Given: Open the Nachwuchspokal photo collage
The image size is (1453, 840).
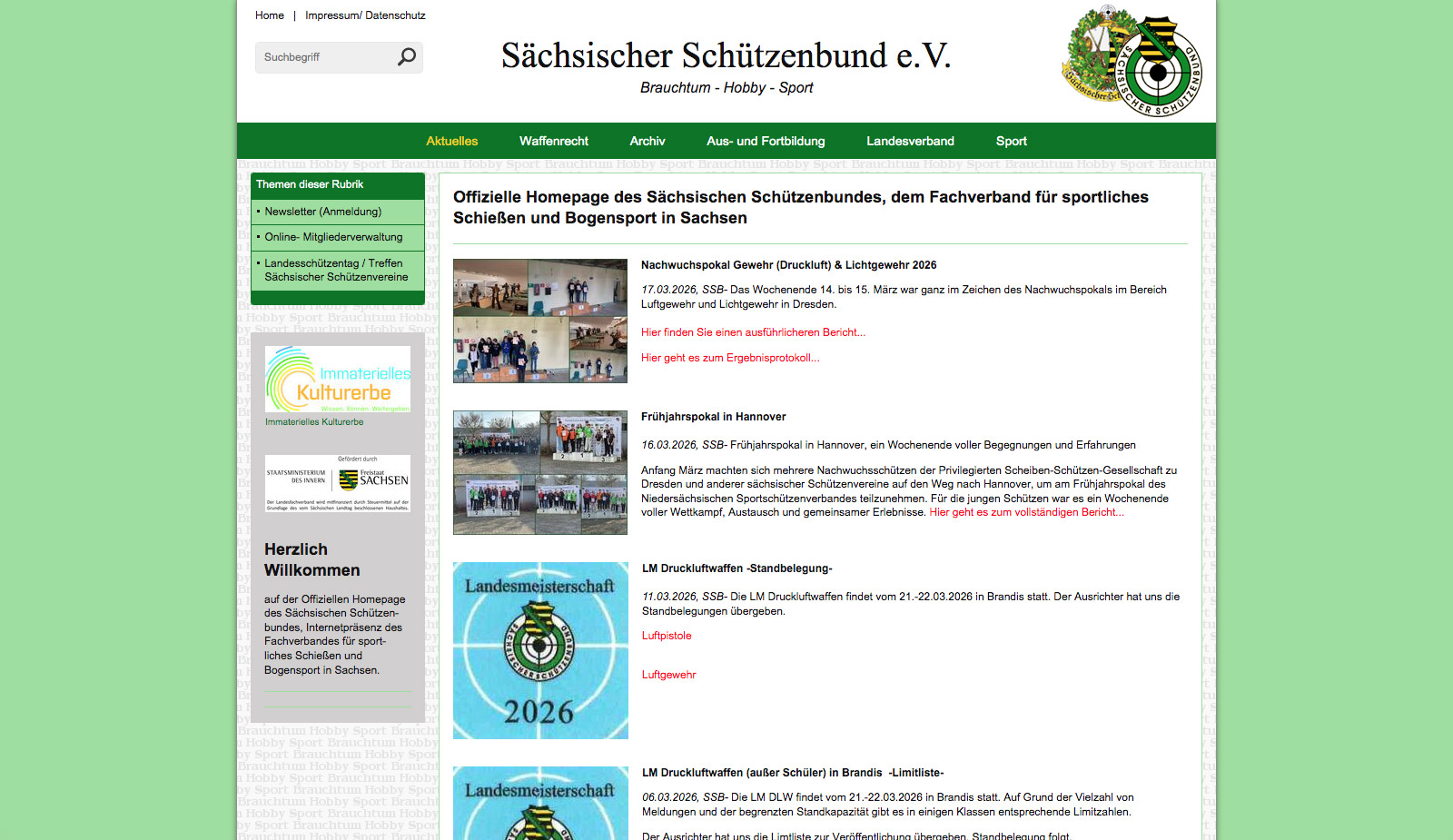Looking at the screenshot, I should click(x=540, y=321).
